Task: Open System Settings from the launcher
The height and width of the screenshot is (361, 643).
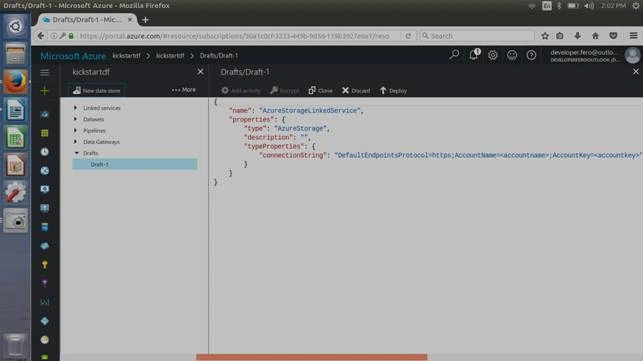Action: tap(15, 193)
